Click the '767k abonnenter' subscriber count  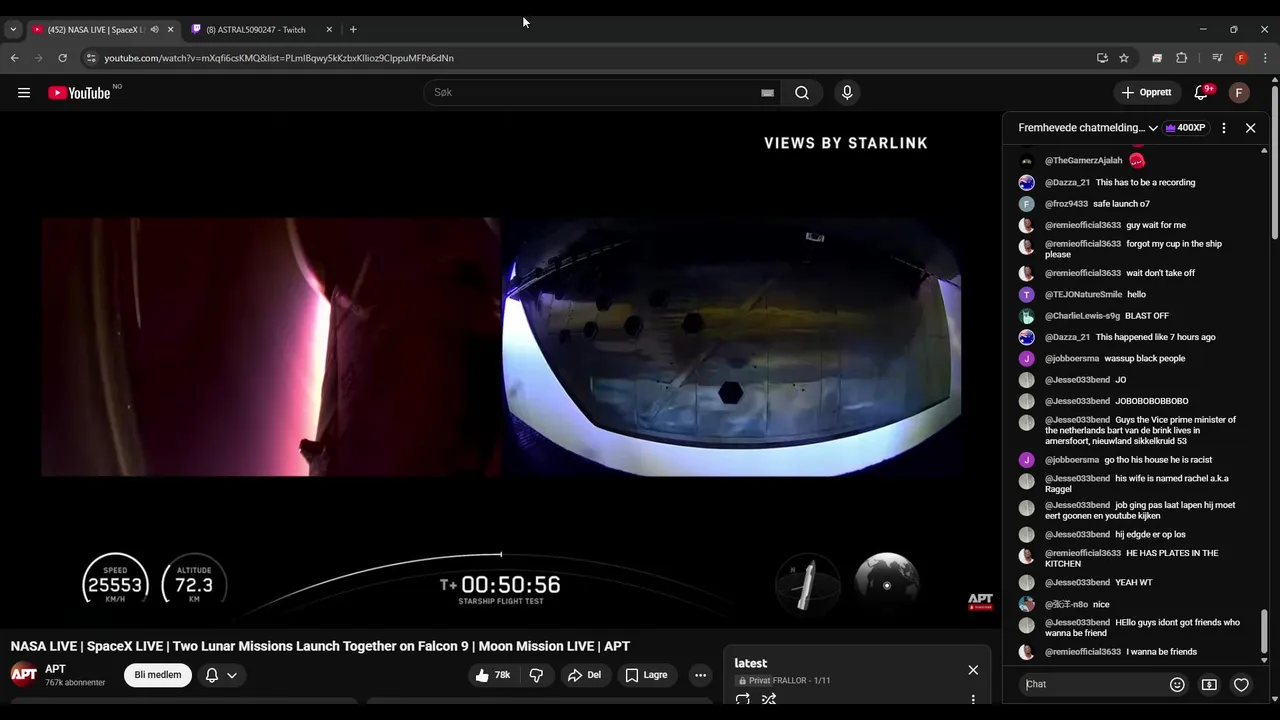coord(75,683)
